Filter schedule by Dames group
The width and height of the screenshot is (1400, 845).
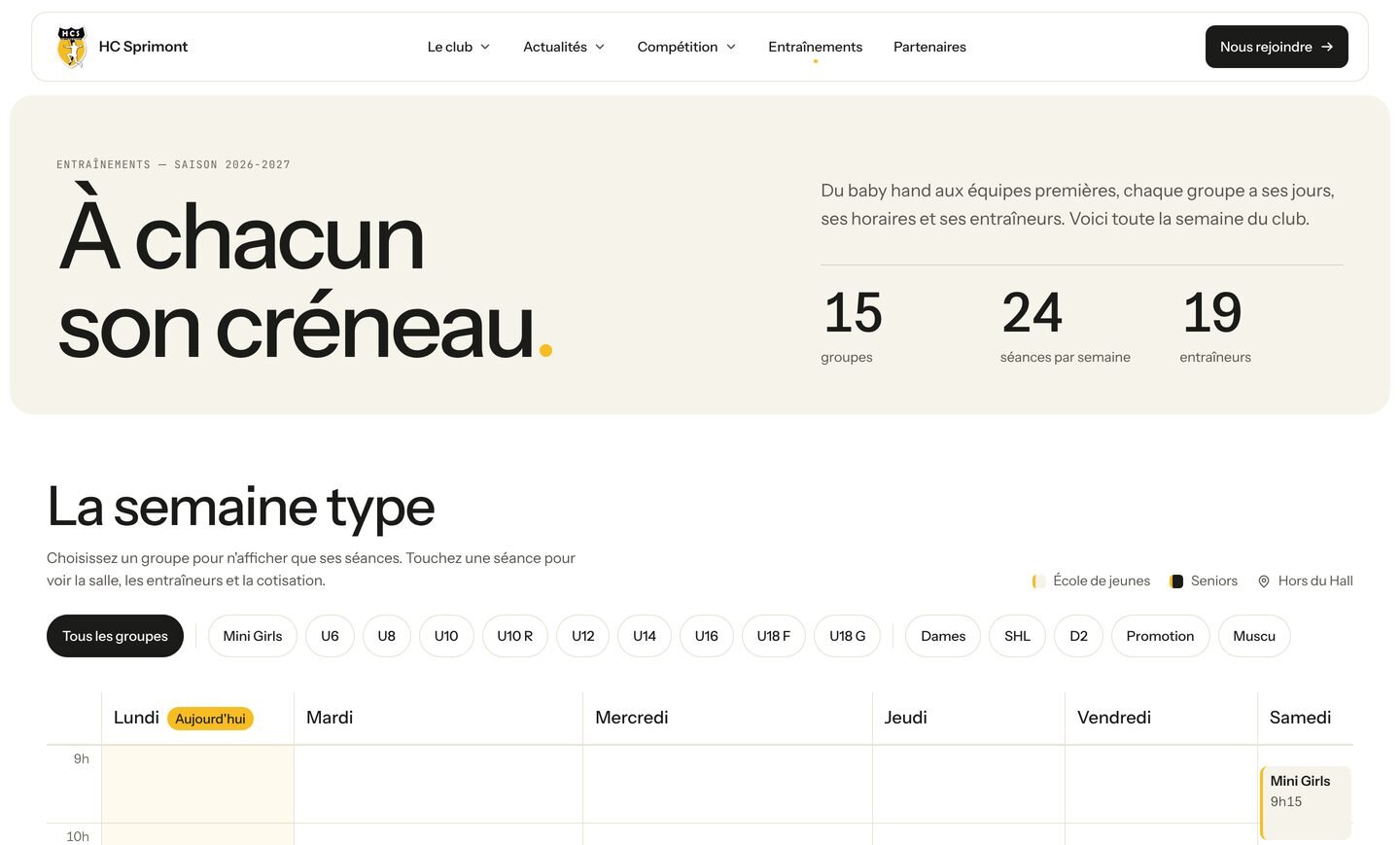pyautogui.click(x=943, y=636)
